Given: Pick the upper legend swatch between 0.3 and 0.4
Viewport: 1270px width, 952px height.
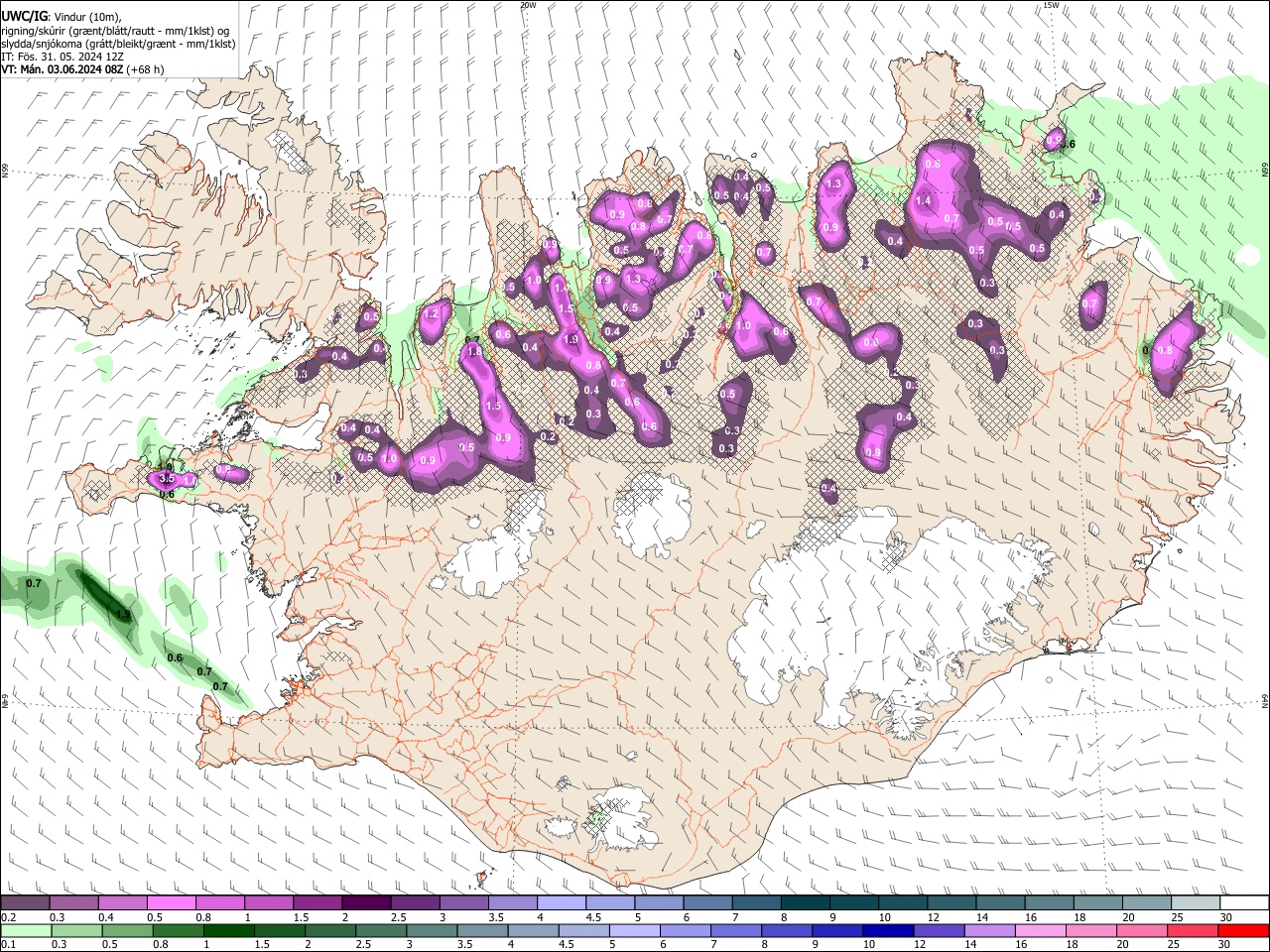Looking at the screenshot, I should point(73,902).
